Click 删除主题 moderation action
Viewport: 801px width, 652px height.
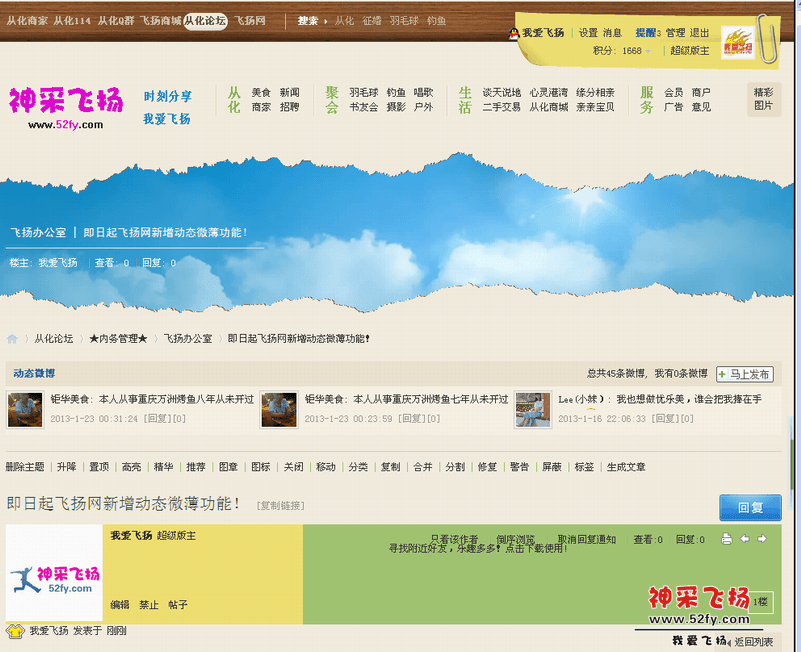[25, 467]
